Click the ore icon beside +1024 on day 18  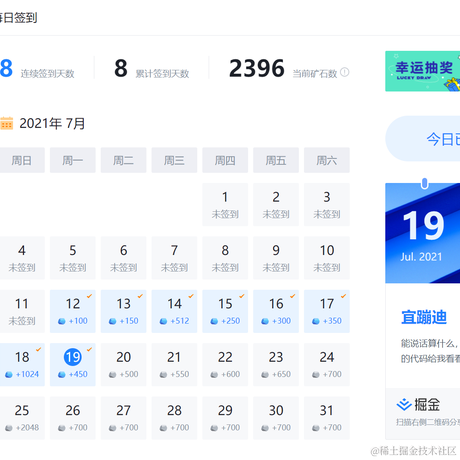[x=9, y=374]
